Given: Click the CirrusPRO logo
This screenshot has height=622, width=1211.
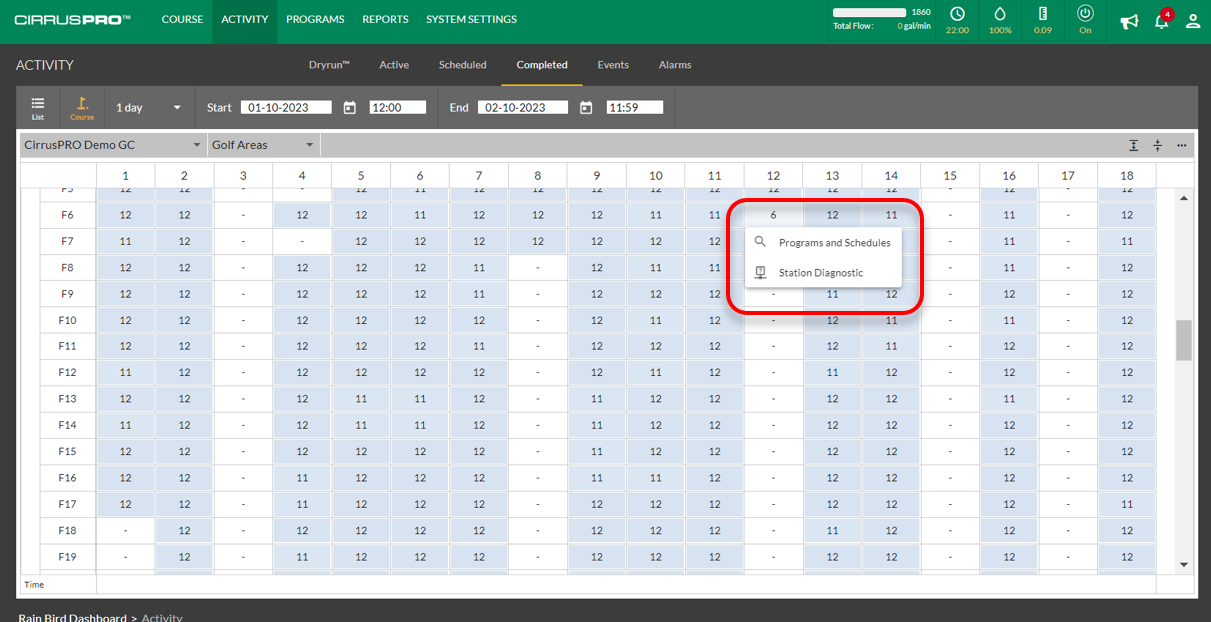Looking at the screenshot, I should coord(72,20).
